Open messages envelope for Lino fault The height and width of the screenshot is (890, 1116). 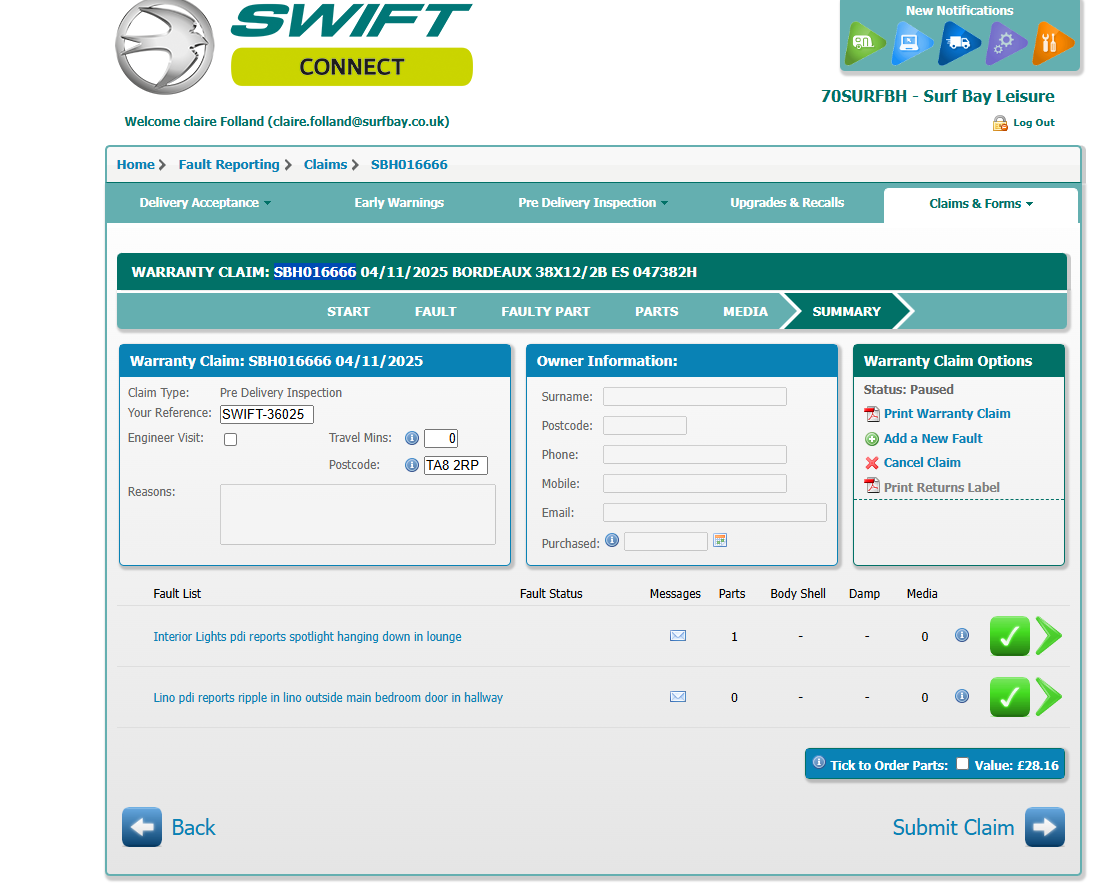(x=678, y=696)
